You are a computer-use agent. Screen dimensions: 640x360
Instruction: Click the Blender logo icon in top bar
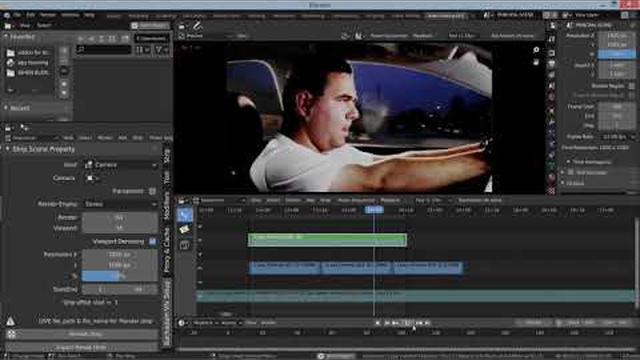(7, 15)
